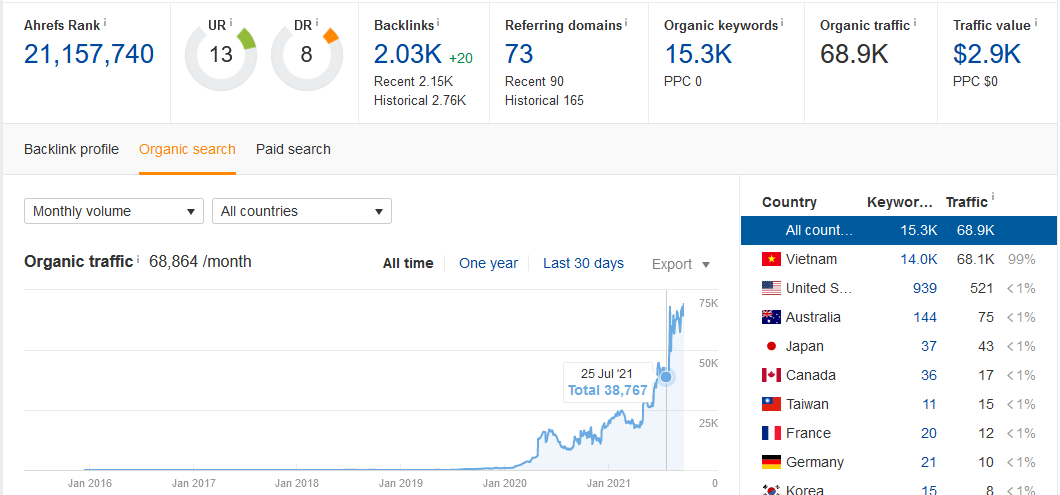Screen dimensions: 1060x495
Task: Select the All countries table row
Action: click(x=898, y=230)
